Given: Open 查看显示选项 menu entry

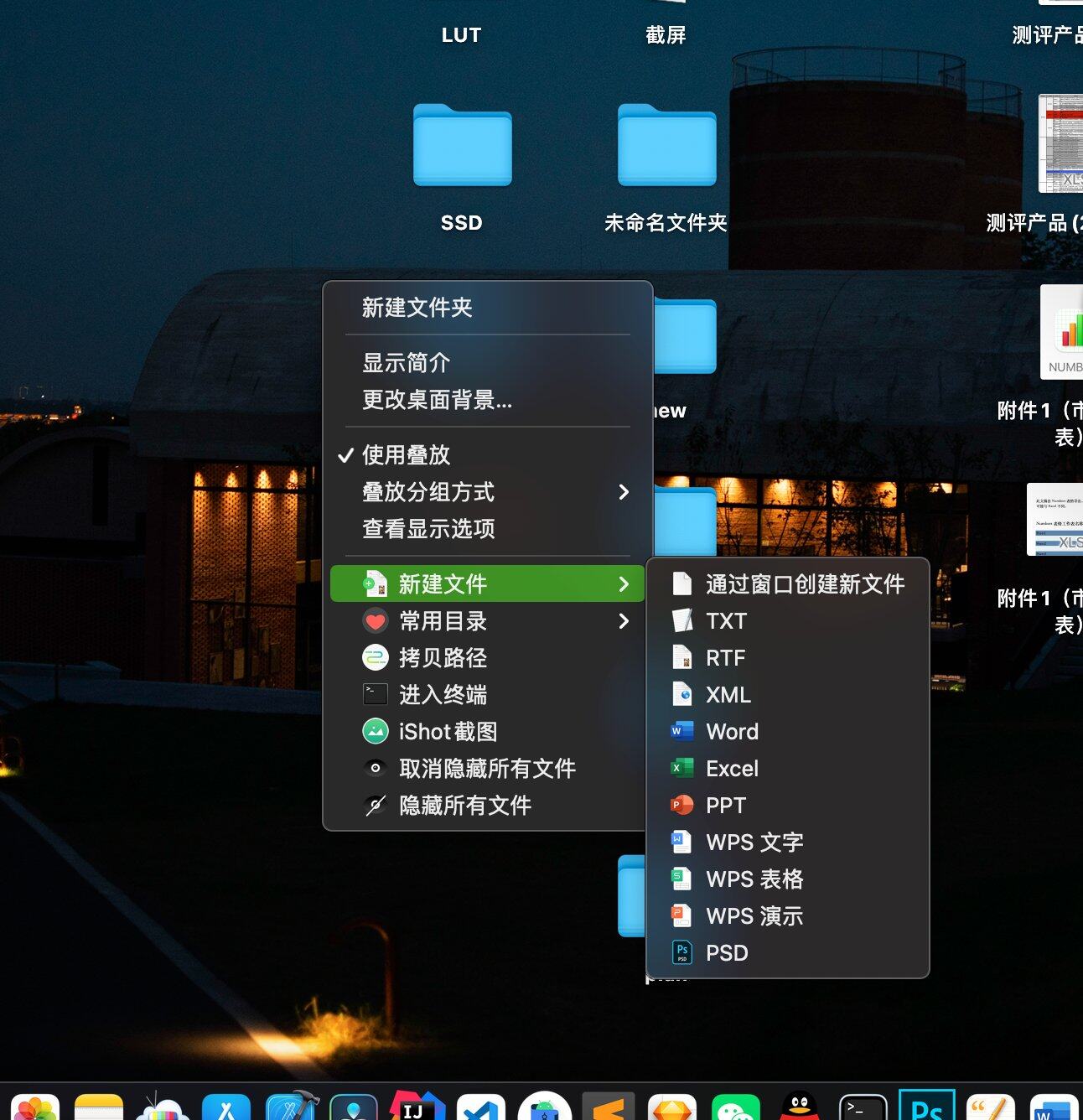Looking at the screenshot, I should tap(487, 529).
